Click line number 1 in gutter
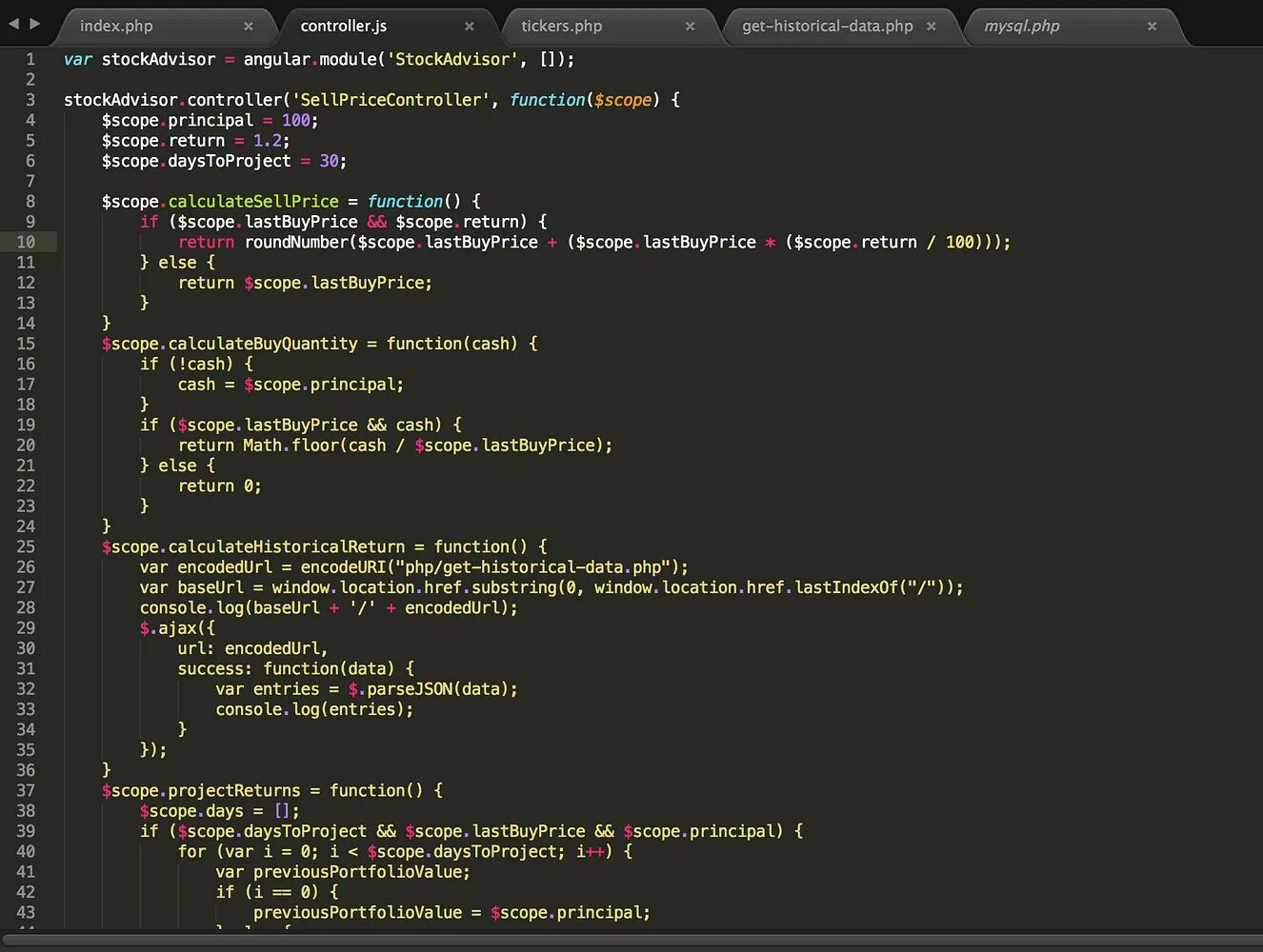The image size is (1263, 952). pos(30,59)
